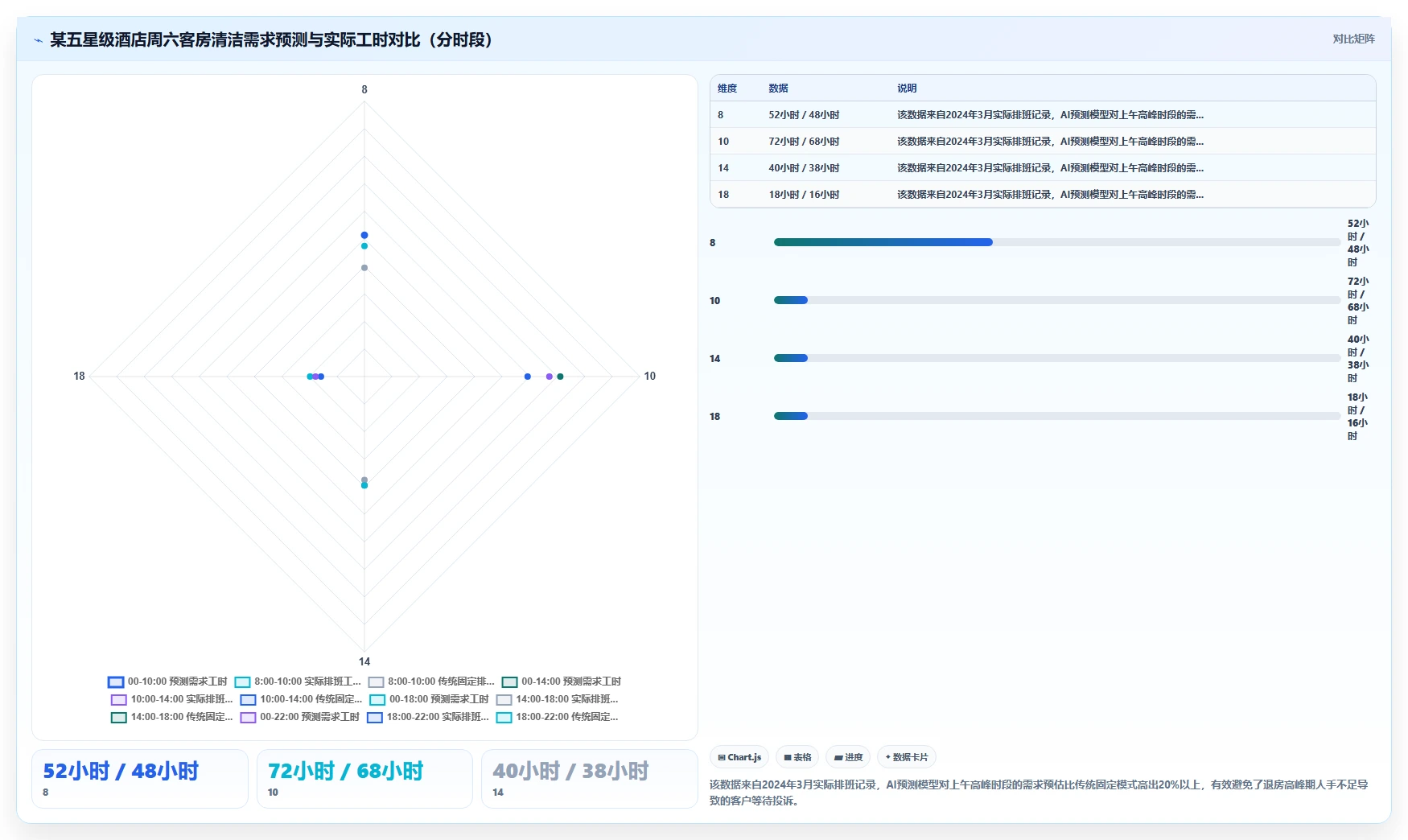1408x840 pixels.
Task: Click the purple data point on radar axis 10
Action: tap(550, 377)
